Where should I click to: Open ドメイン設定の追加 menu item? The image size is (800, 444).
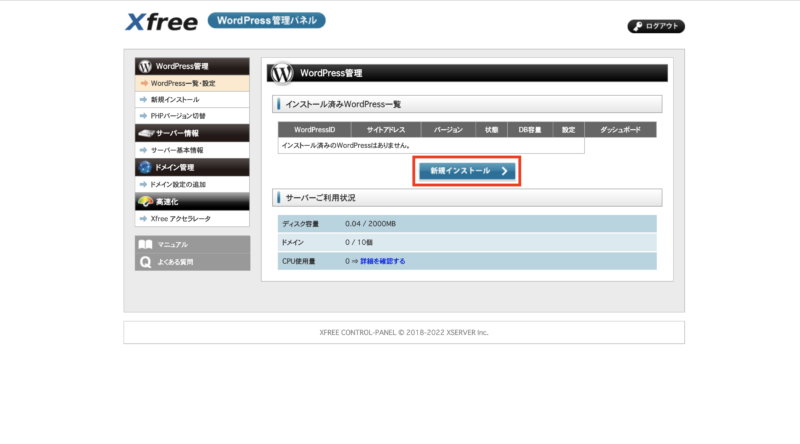click(x=192, y=184)
